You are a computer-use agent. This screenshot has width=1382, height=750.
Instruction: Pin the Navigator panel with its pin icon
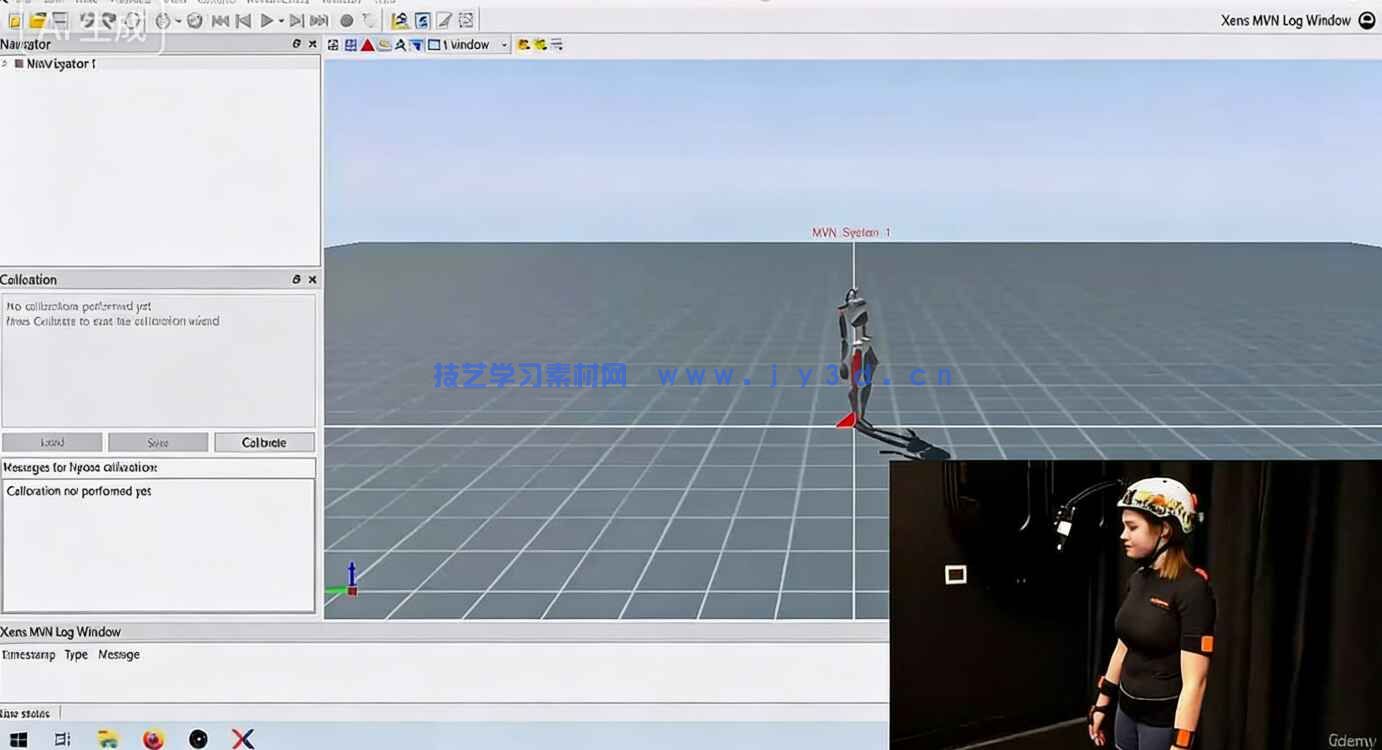click(x=294, y=44)
